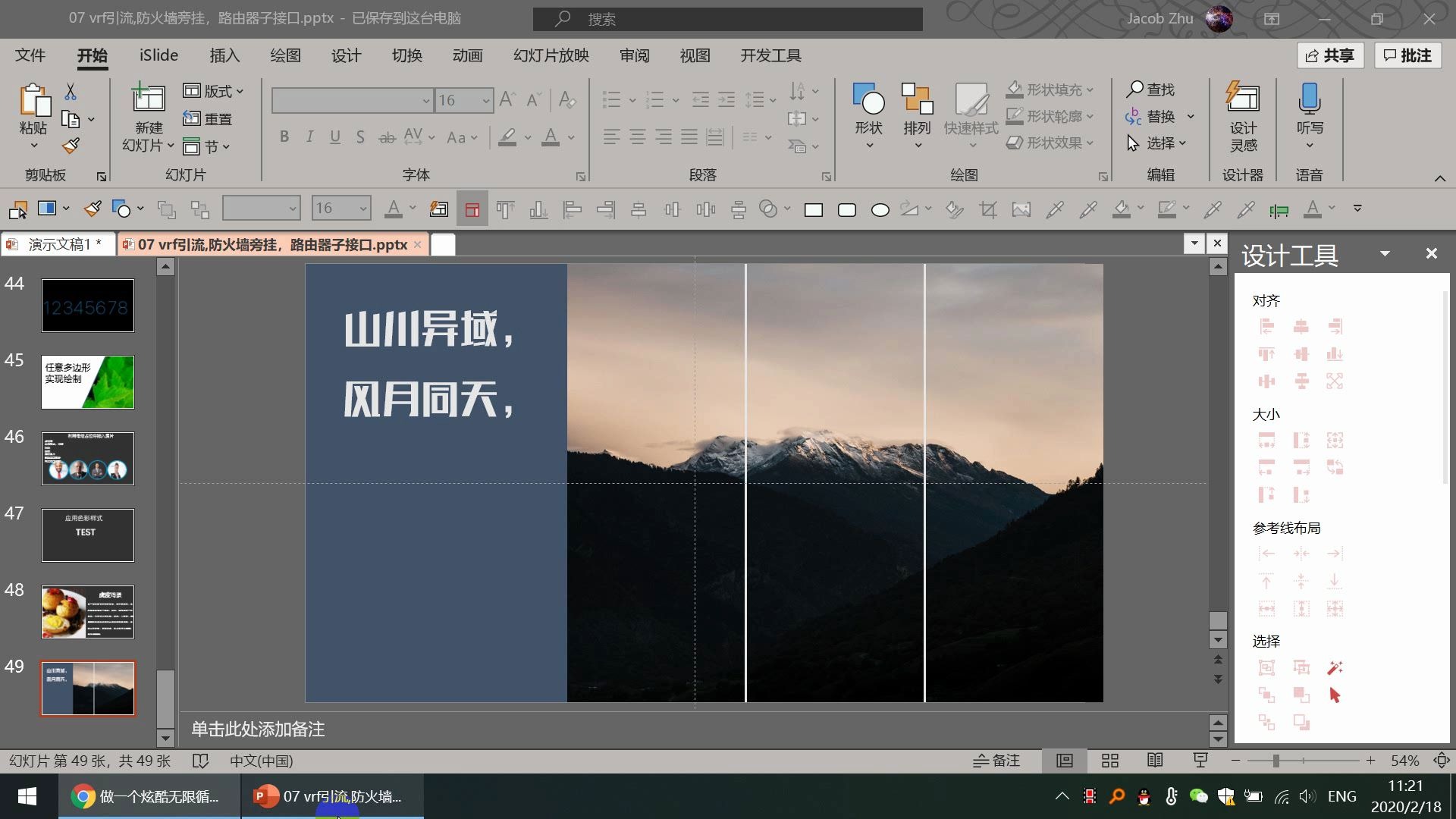
Task: Toggle the notes (备注) pane
Action: point(996,761)
